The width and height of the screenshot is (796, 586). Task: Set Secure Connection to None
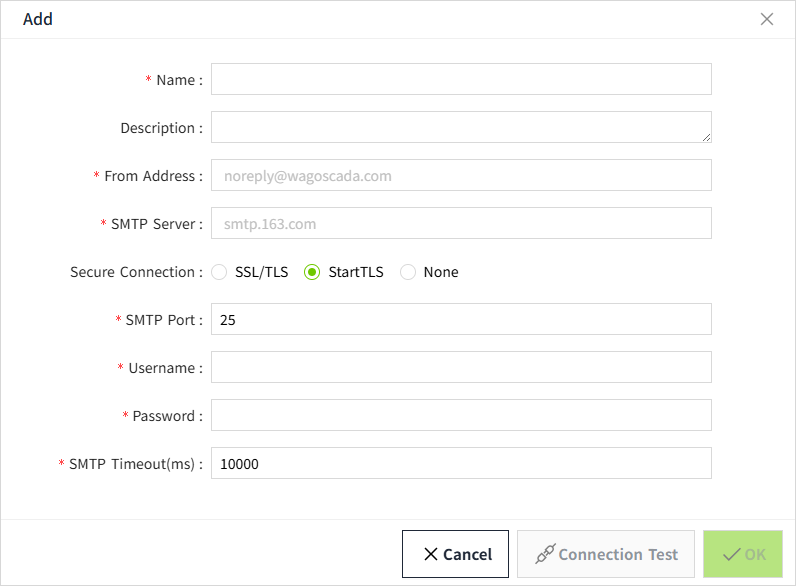(x=408, y=272)
